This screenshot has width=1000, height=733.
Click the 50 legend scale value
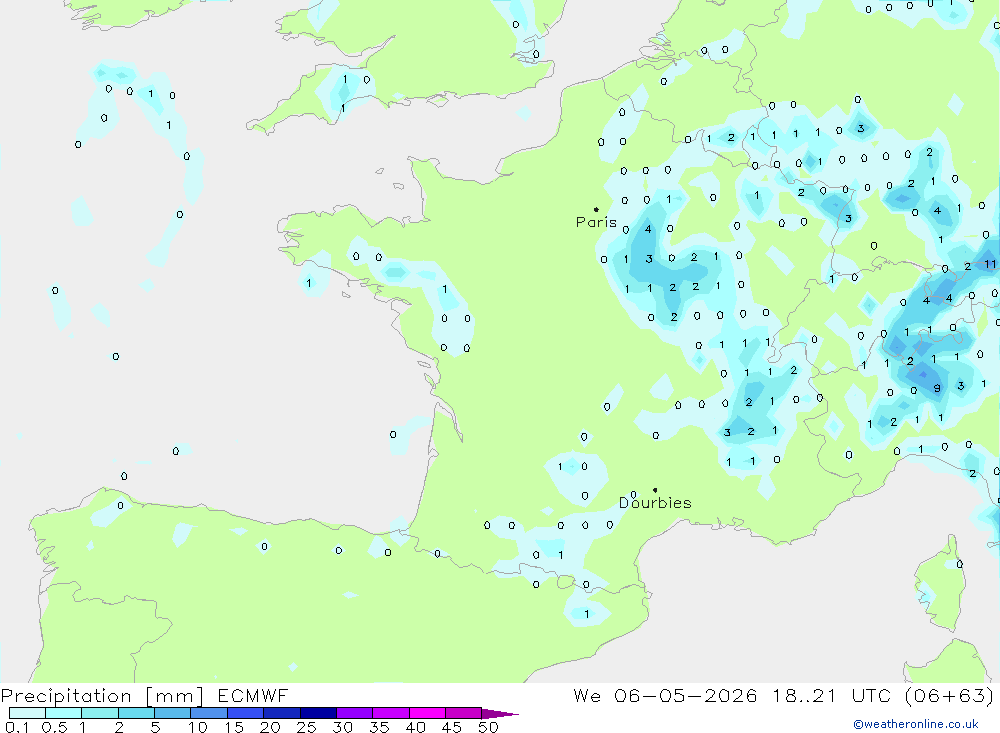point(488,727)
